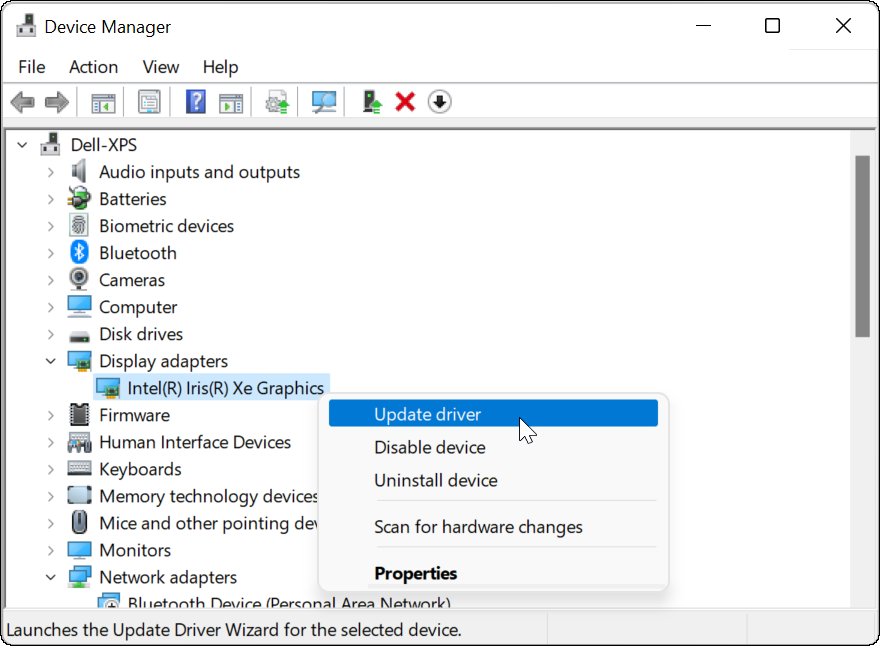Expand the Bluetooth device category

(51, 252)
